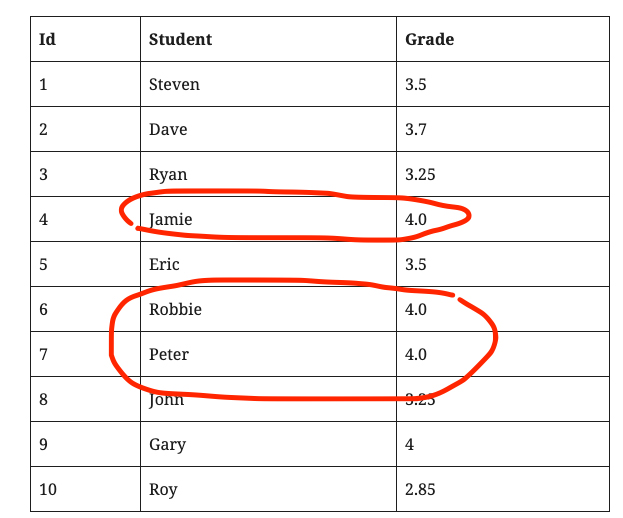Viewport: 623px width, 518px height.
Task: Select Roy's grade 2.85 cell
Action: [503, 489]
